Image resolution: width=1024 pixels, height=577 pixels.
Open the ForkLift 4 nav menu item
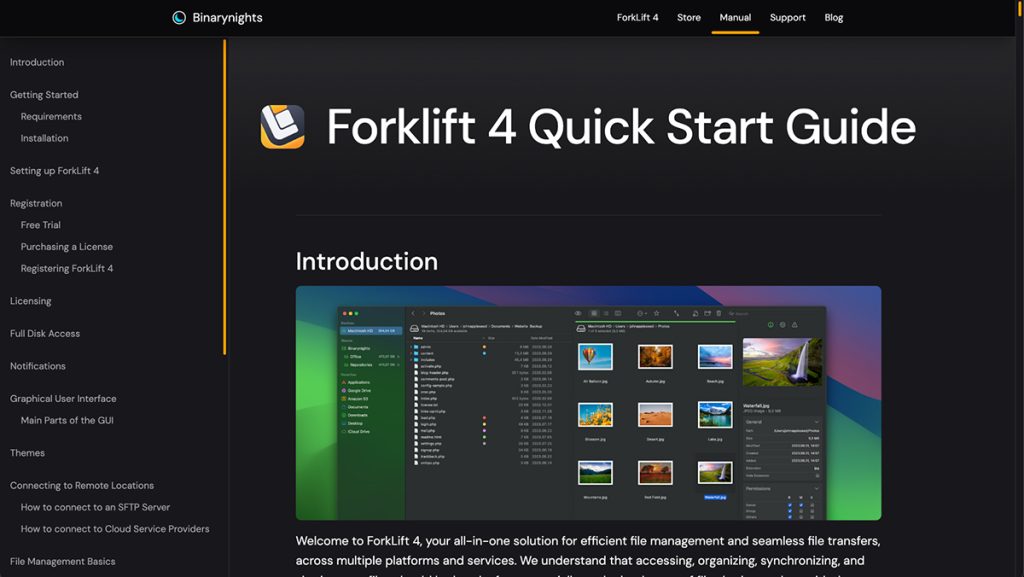[637, 17]
